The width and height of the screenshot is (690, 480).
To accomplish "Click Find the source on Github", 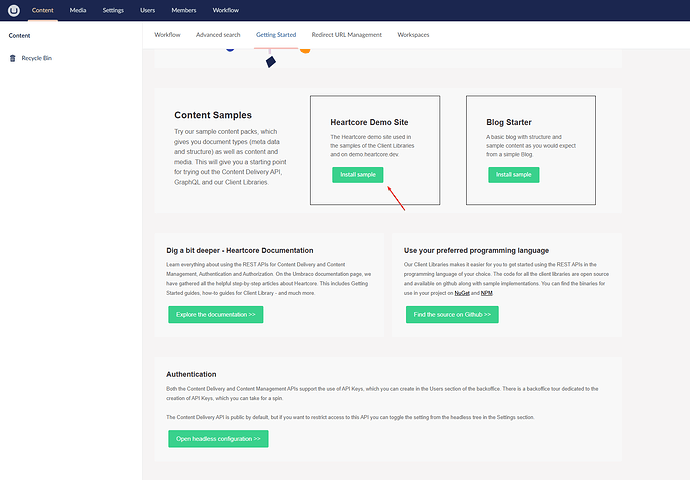I will point(452,315).
